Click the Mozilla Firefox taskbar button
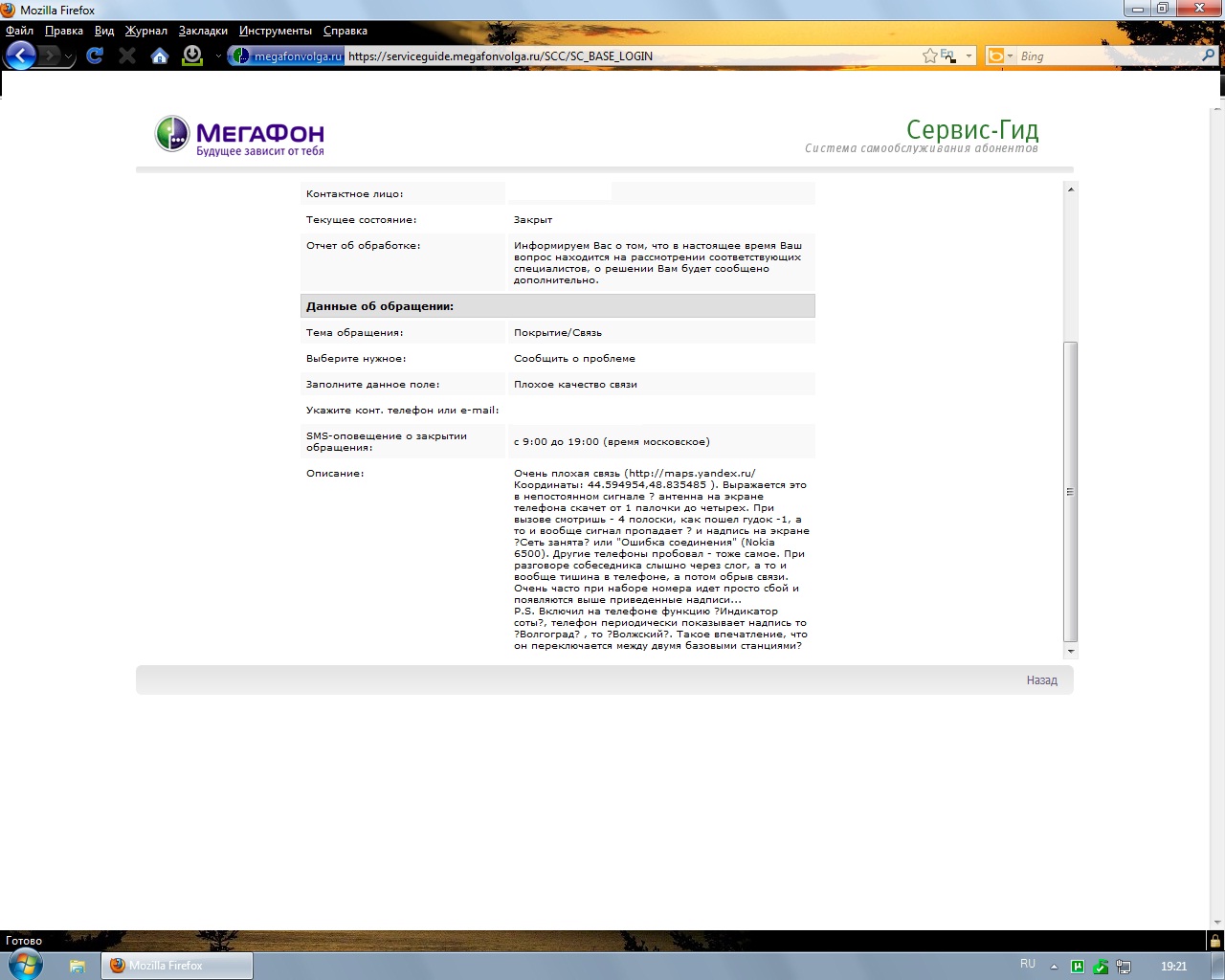Screen dimensions: 1225x980 [177, 966]
